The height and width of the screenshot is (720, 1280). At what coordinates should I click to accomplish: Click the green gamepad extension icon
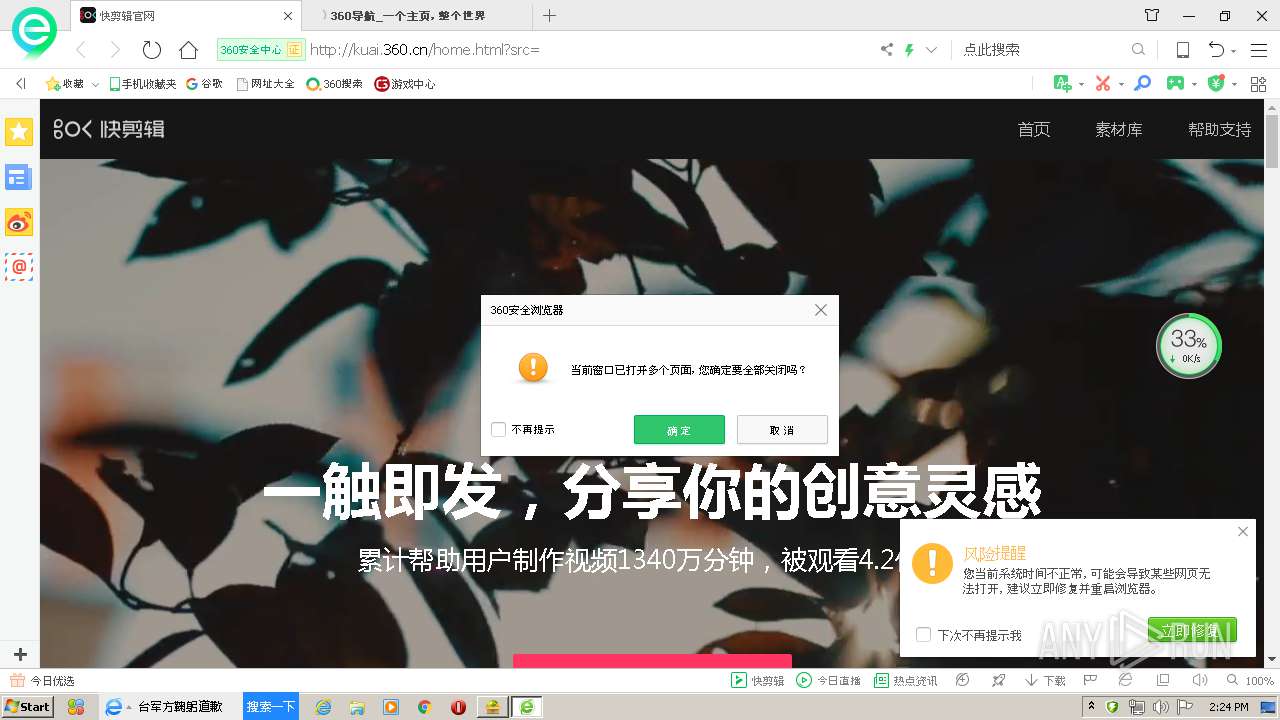click(x=1176, y=84)
